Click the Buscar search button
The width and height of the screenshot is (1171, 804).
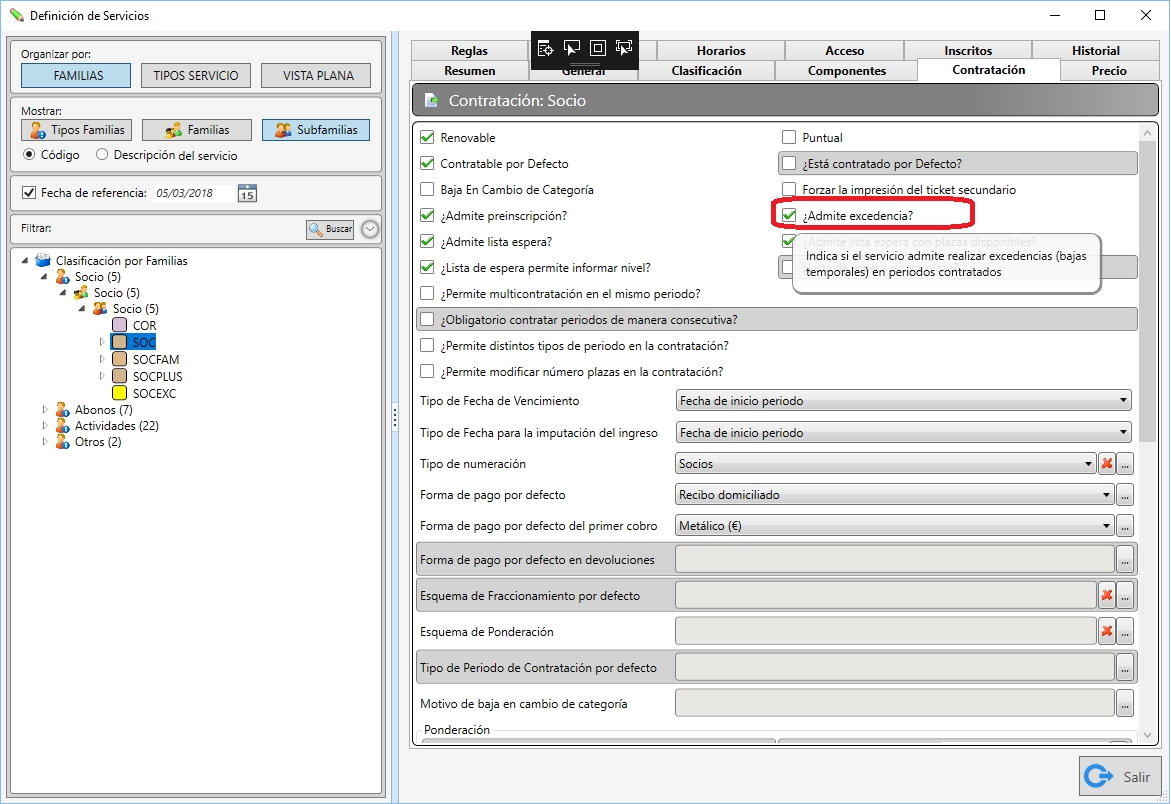click(330, 229)
